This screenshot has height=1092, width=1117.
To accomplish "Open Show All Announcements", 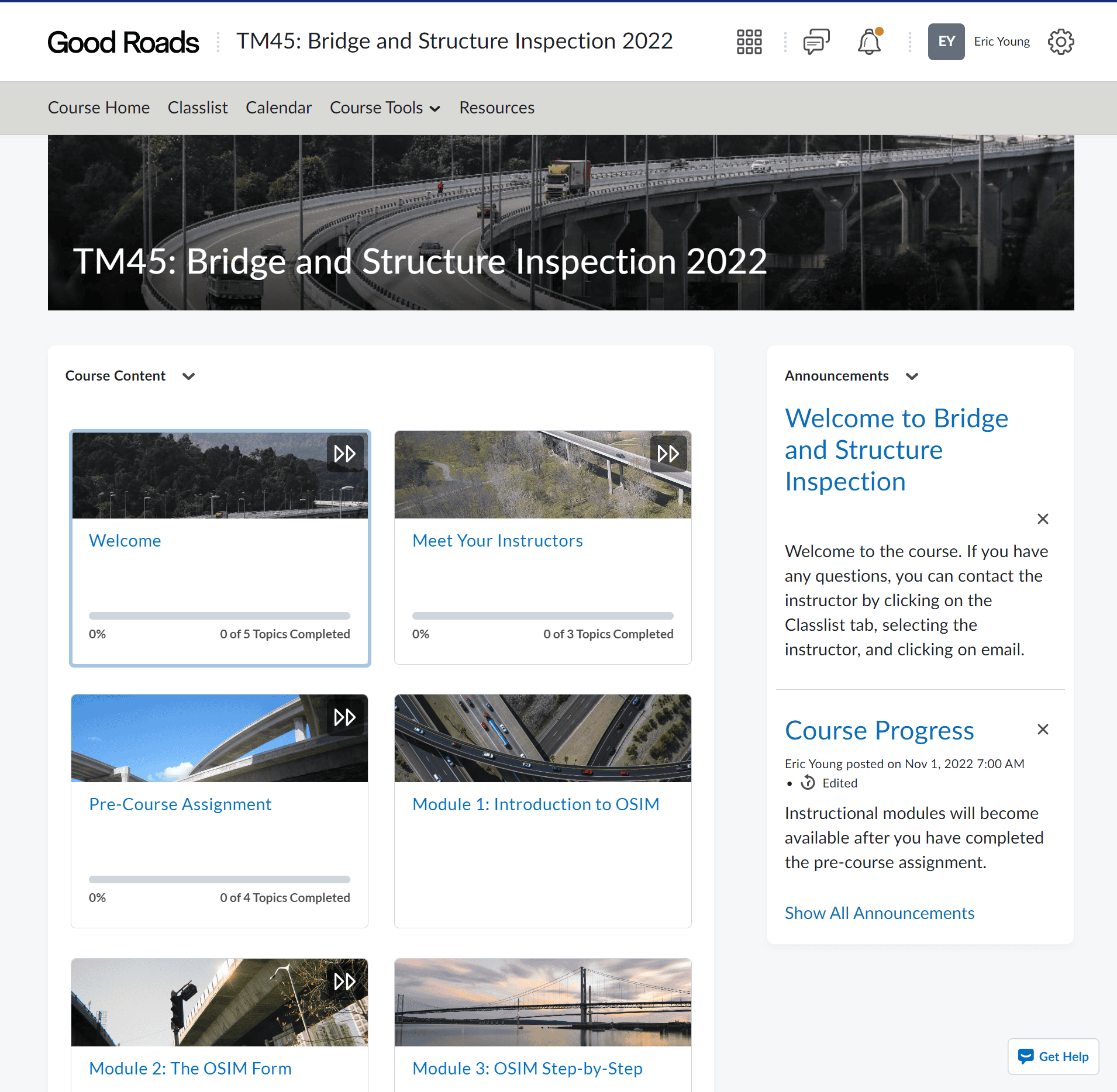I will tap(879, 913).
